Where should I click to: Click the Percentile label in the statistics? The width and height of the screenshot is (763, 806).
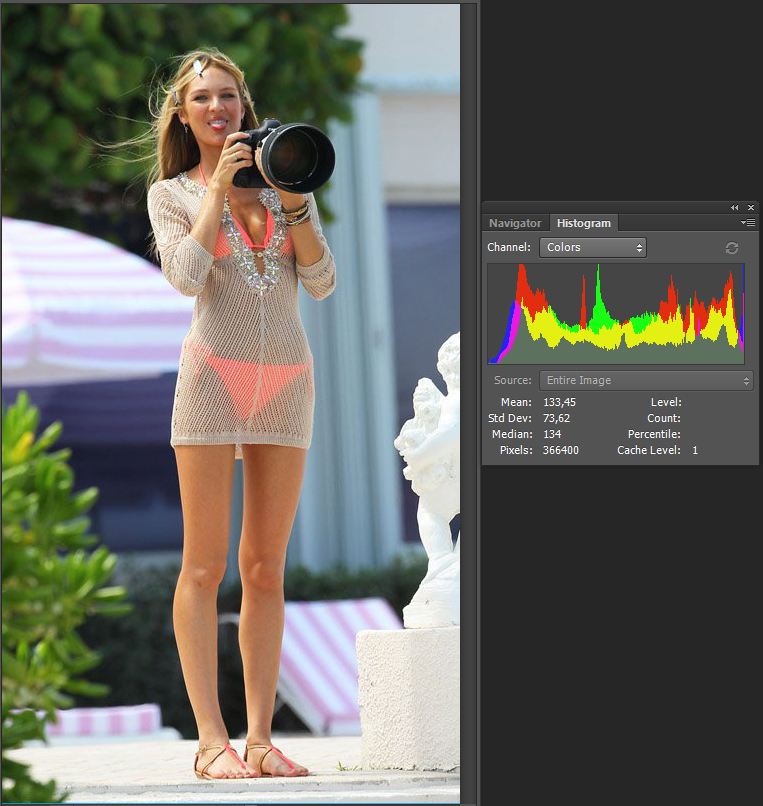pyautogui.click(x=654, y=434)
